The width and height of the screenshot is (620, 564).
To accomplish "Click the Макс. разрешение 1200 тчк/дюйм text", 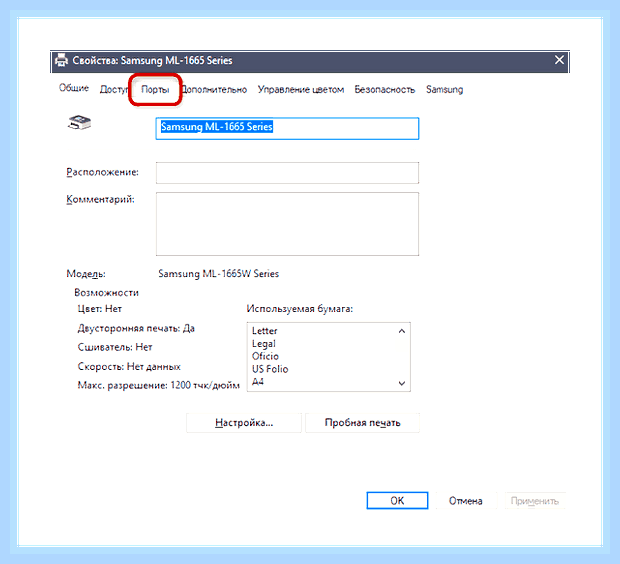I will [159, 385].
